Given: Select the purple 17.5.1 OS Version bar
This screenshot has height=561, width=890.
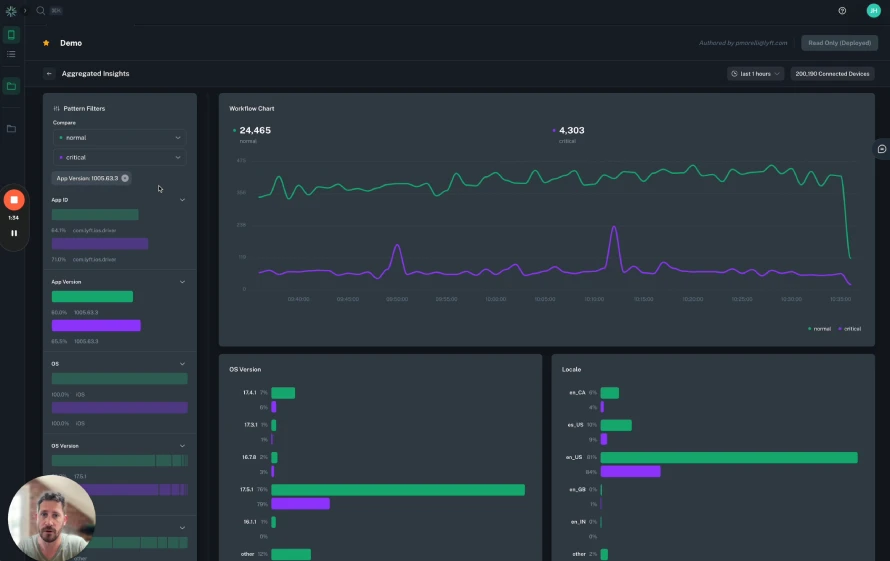Looking at the screenshot, I should click(x=300, y=504).
